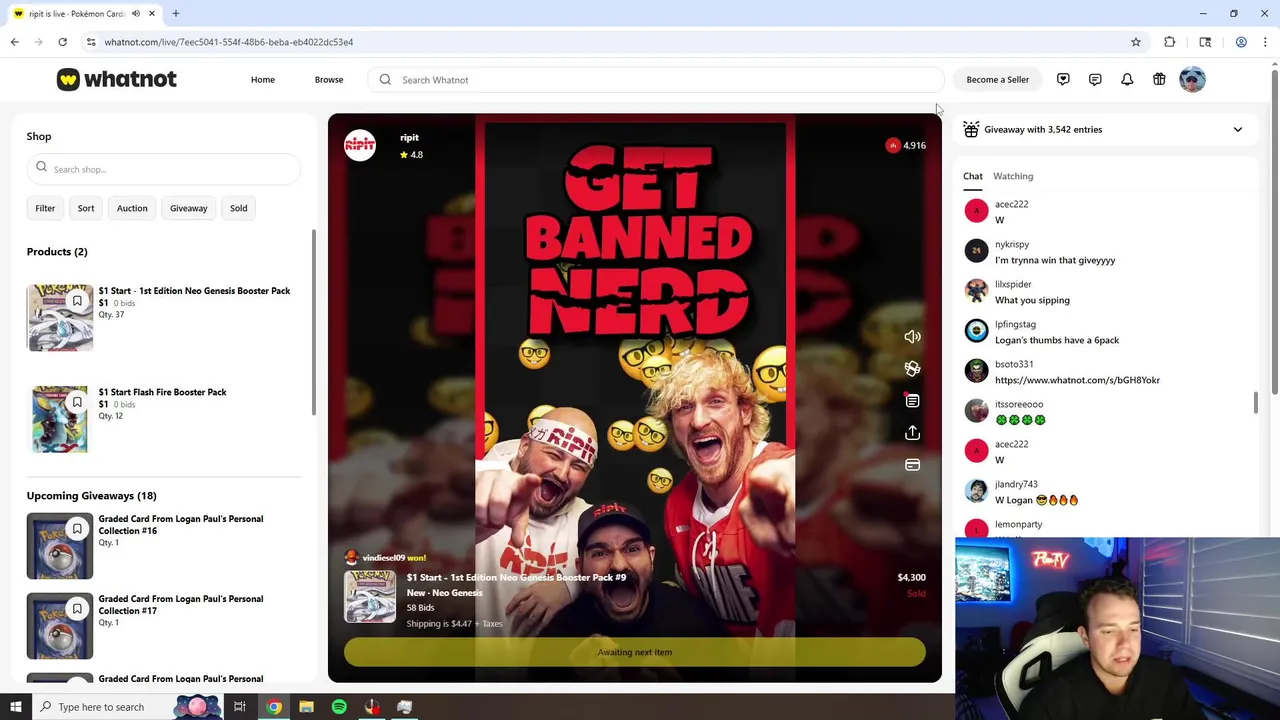Show Giveaway items in Shop
The width and height of the screenshot is (1280, 720).
(x=189, y=208)
